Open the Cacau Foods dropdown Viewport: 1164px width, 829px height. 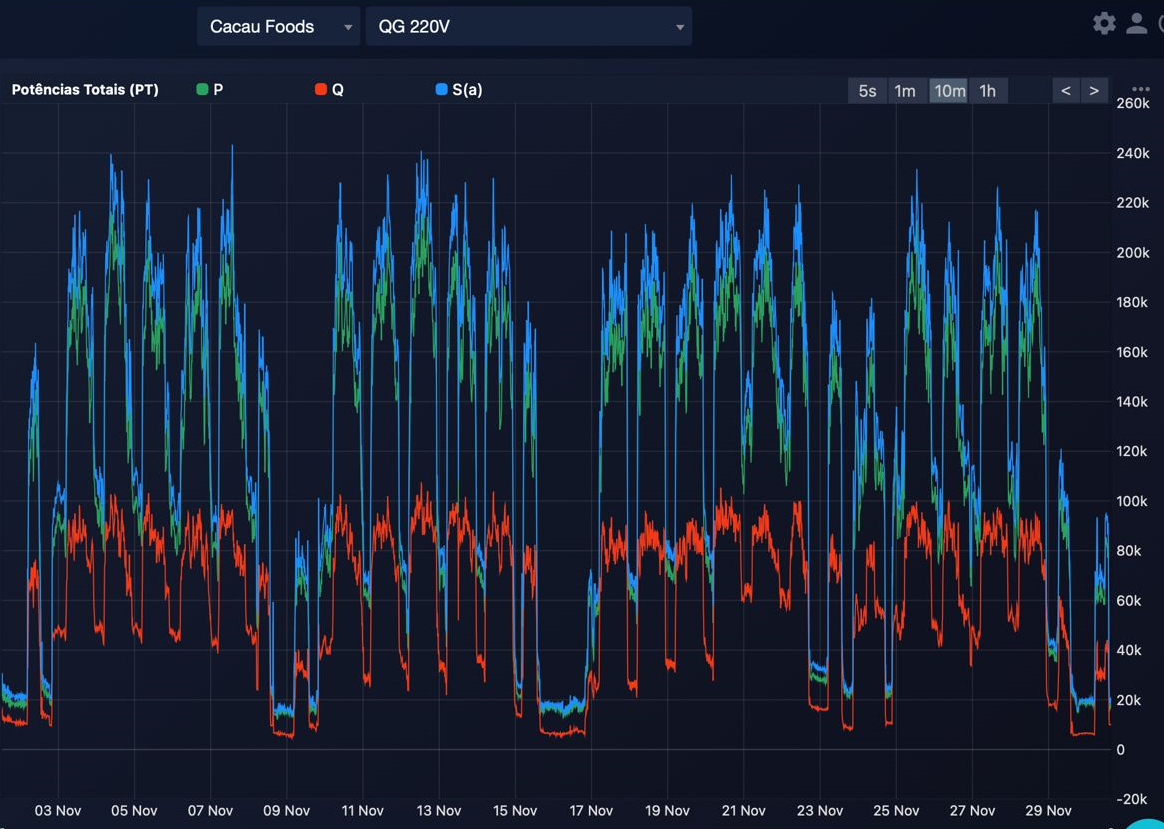pos(278,27)
